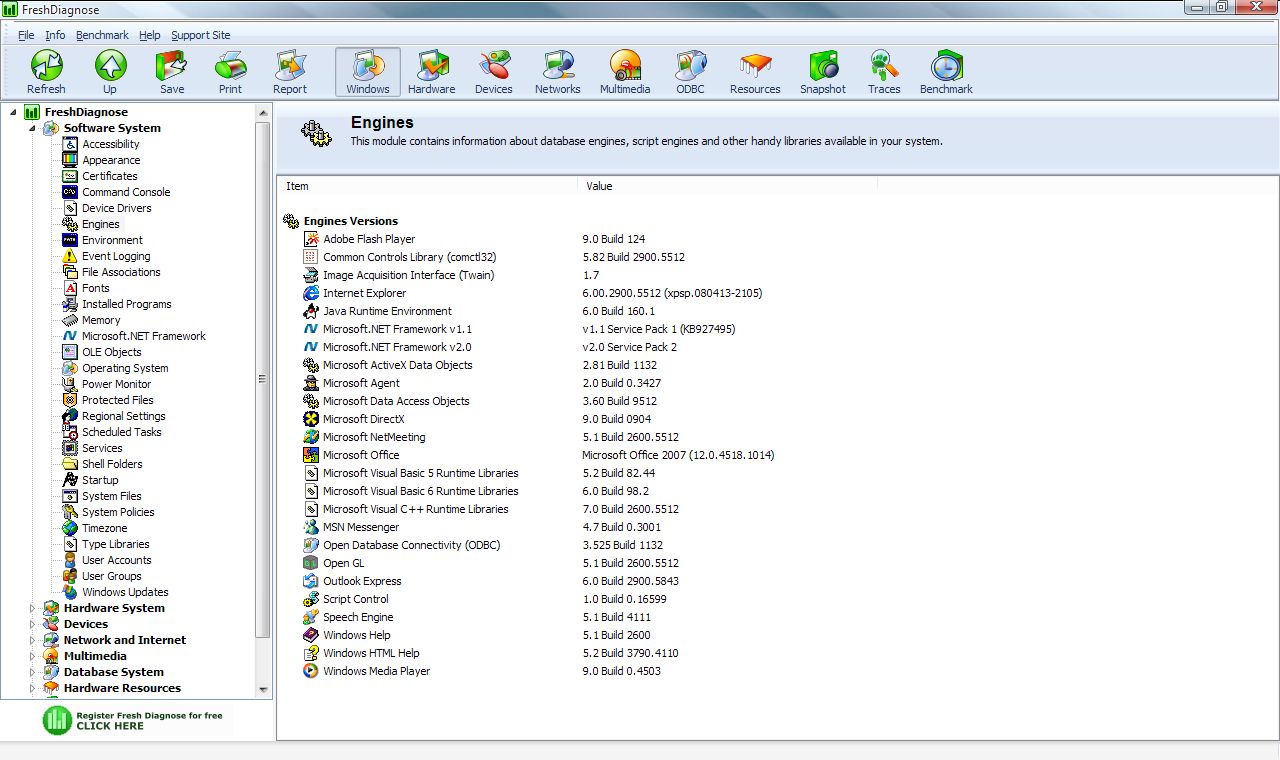Image resolution: width=1280 pixels, height=760 pixels.
Task: Expand the Devices branch
Action: tap(32, 624)
